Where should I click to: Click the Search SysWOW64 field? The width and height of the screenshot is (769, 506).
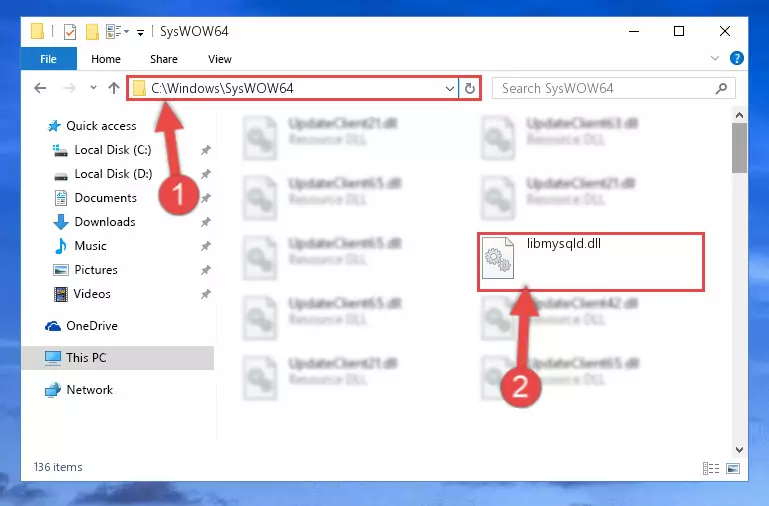614,89
